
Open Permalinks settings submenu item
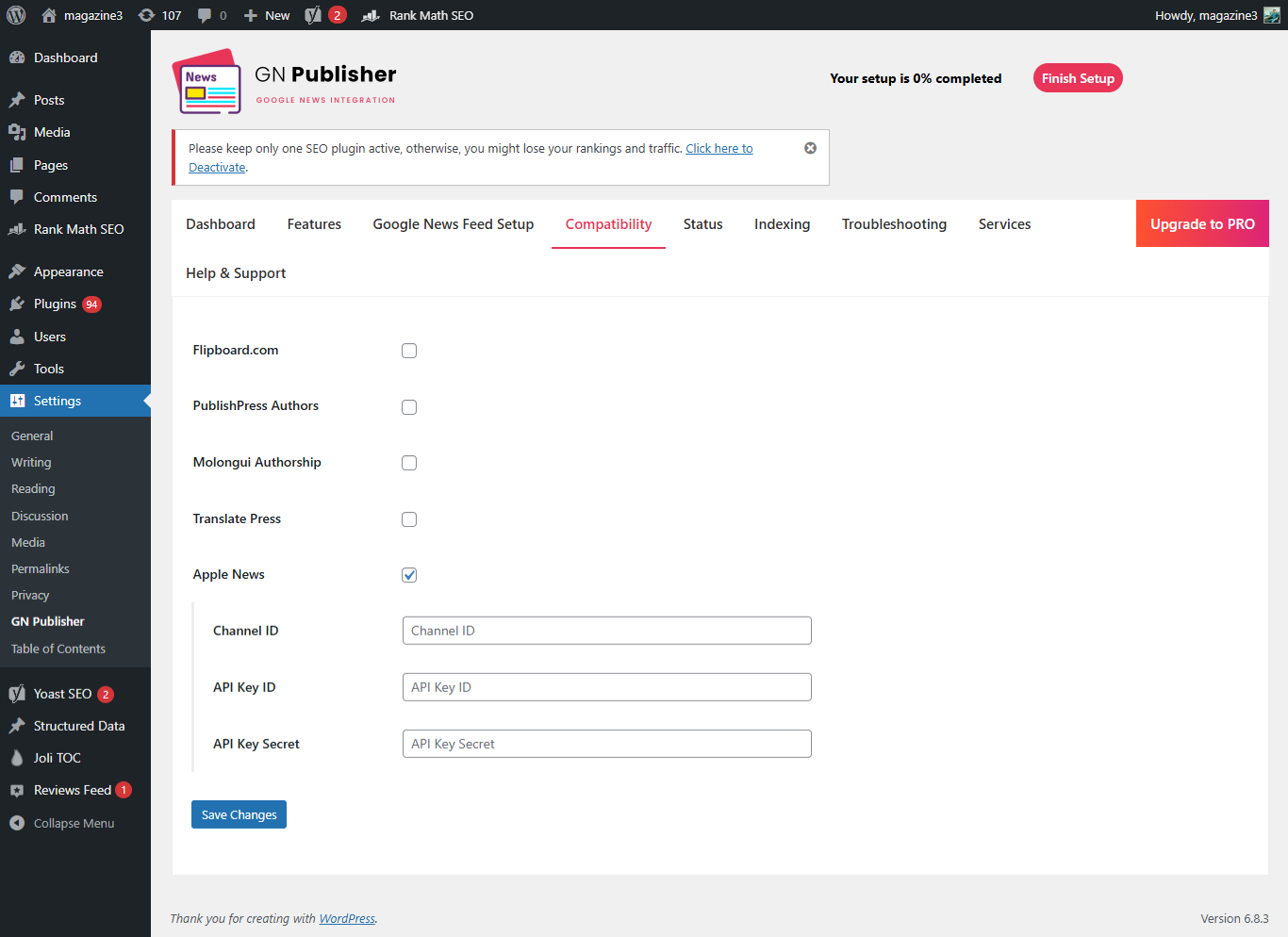[x=41, y=568]
